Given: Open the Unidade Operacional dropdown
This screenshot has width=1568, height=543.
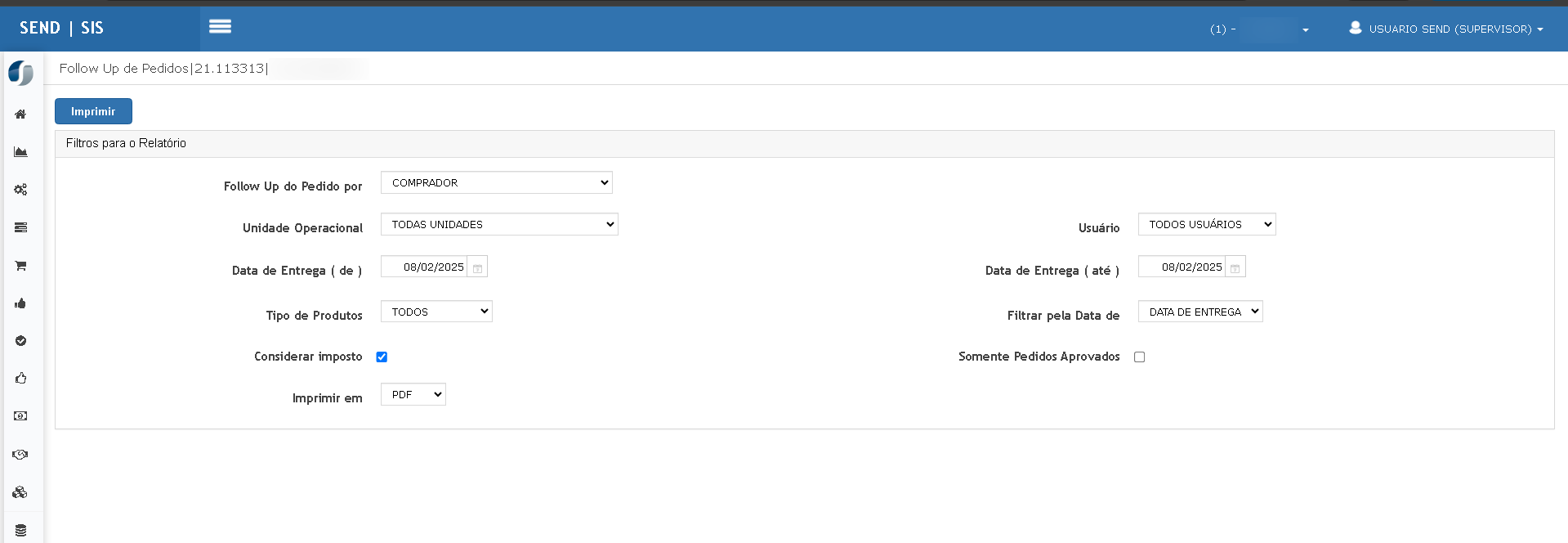Looking at the screenshot, I should 499,224.
